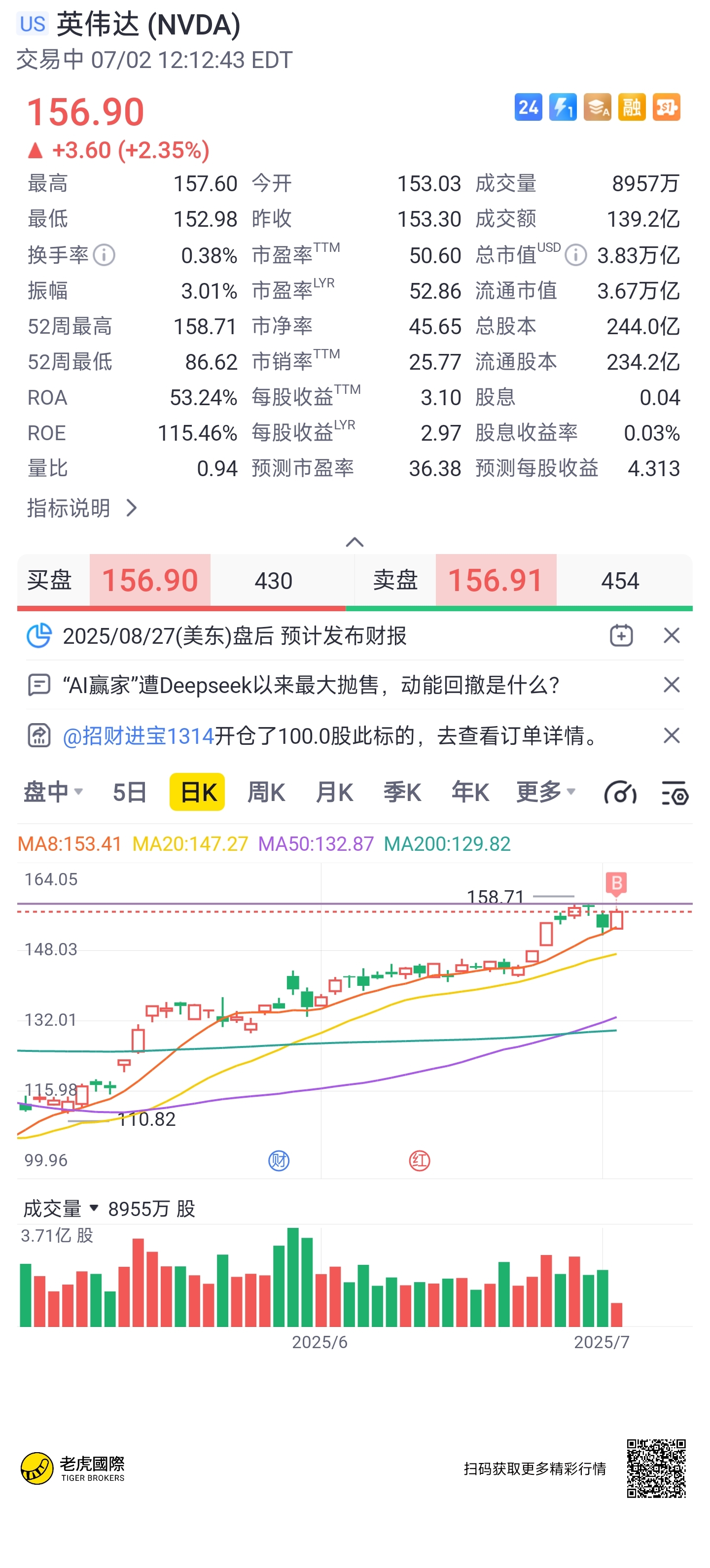Tap the gold stacked-layers badge
710x1568 pixels.
point(598,108)
